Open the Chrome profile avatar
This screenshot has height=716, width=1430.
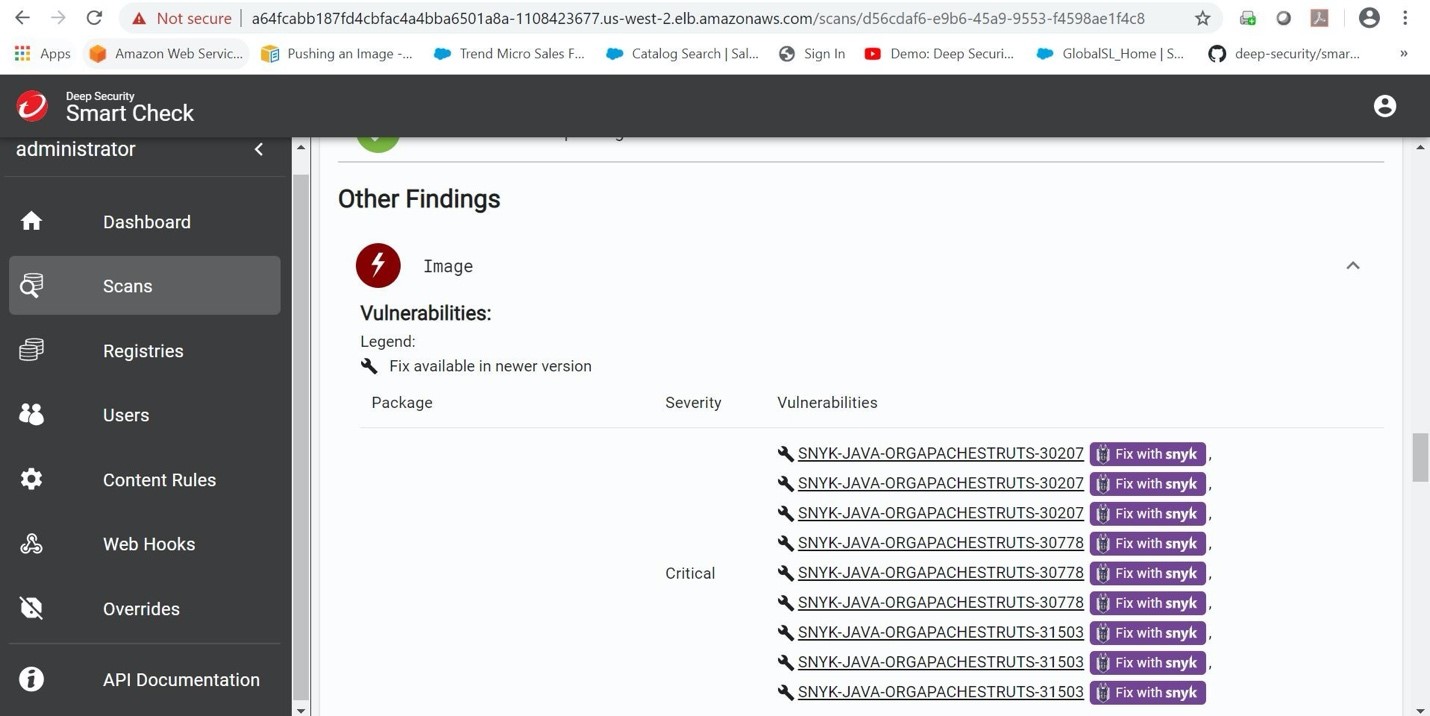pyautogui.click(x=1369, y=18)
